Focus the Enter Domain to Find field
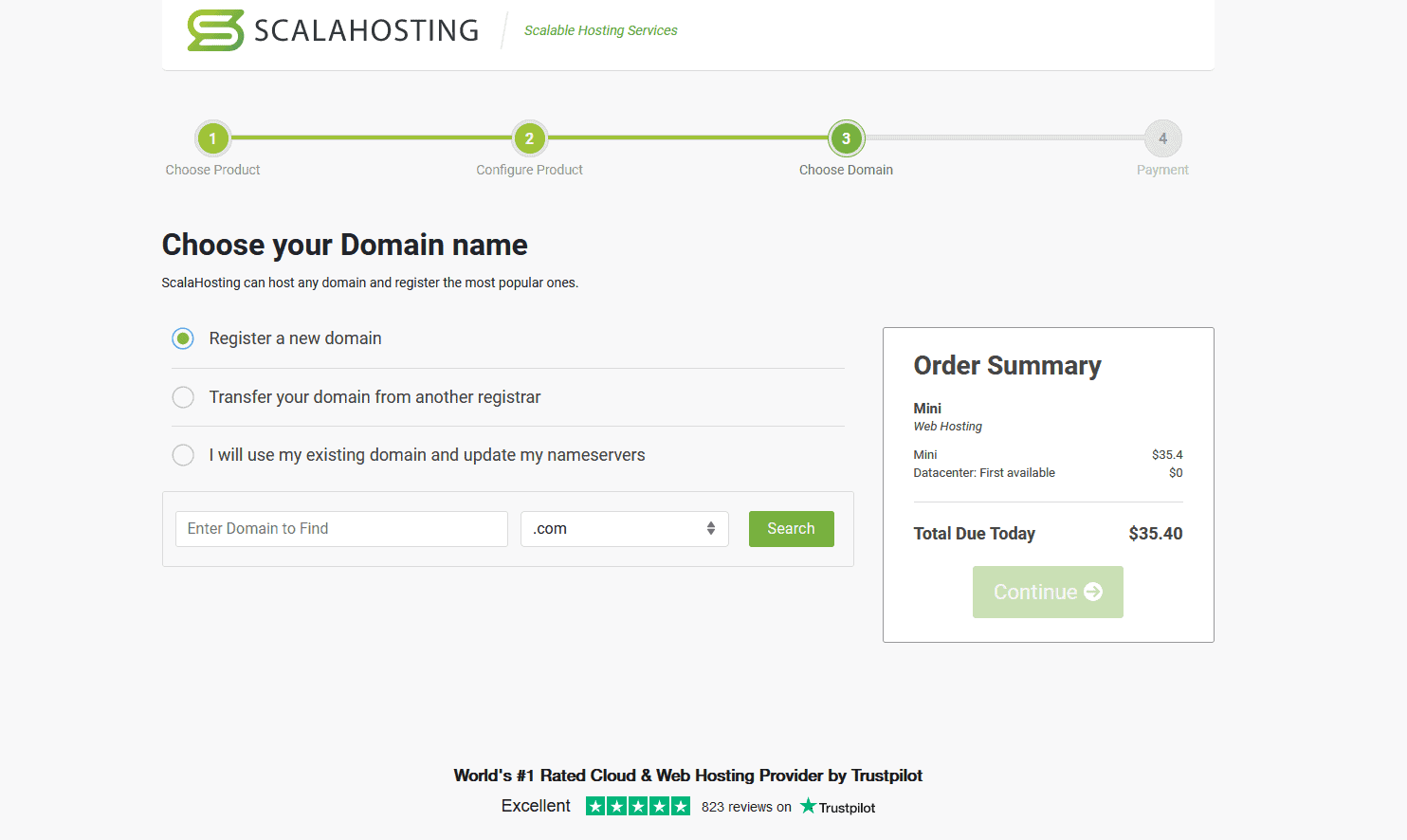Screen dimensions: 1407x840 click(341, 529)
